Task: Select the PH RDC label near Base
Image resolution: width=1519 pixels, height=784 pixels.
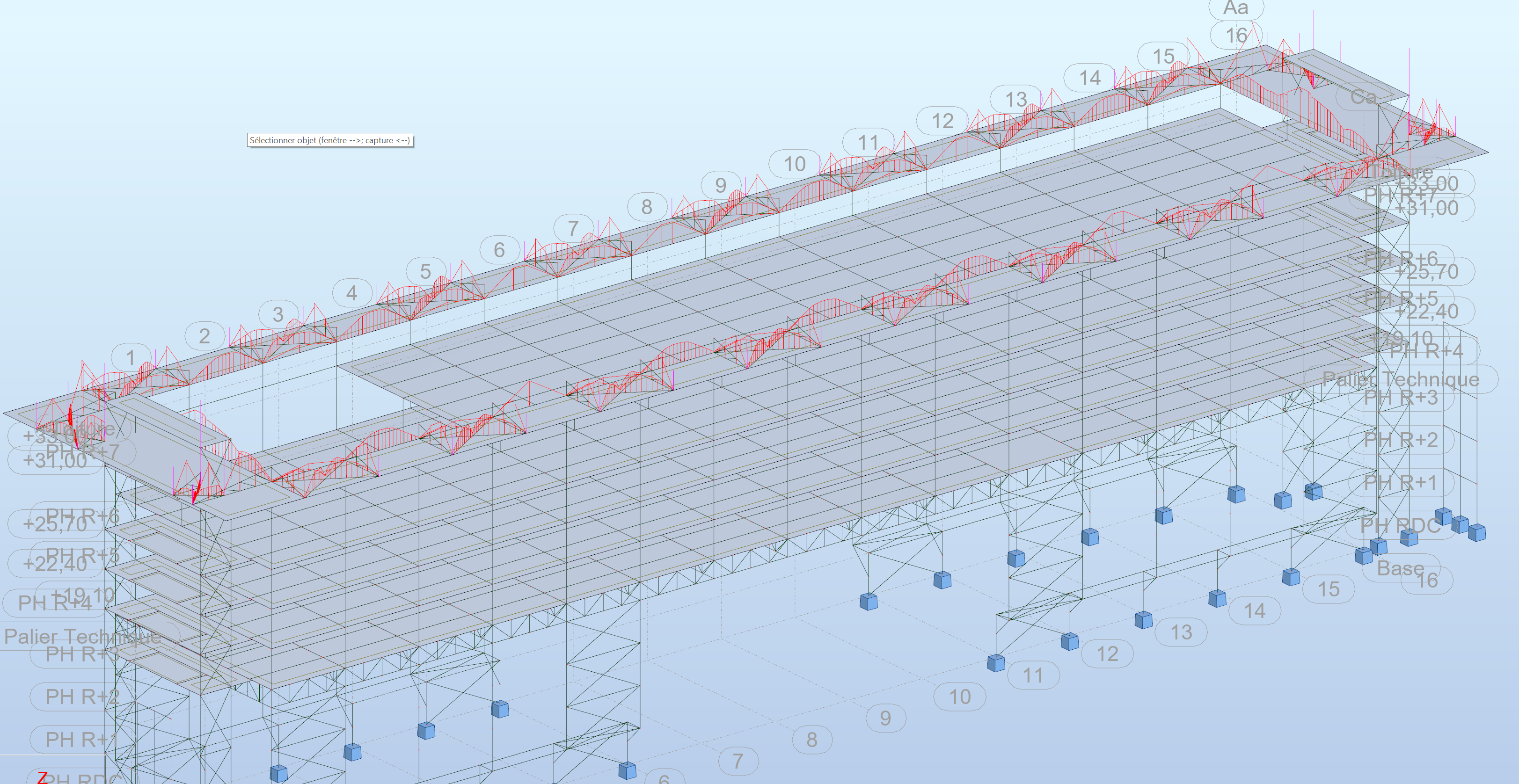Action: pos(1400,525)
